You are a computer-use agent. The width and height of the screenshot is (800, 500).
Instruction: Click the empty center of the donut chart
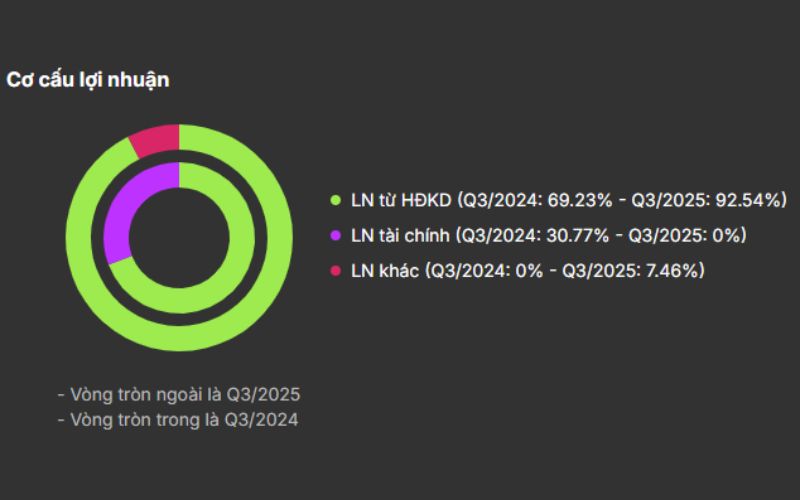click(179, 237)
